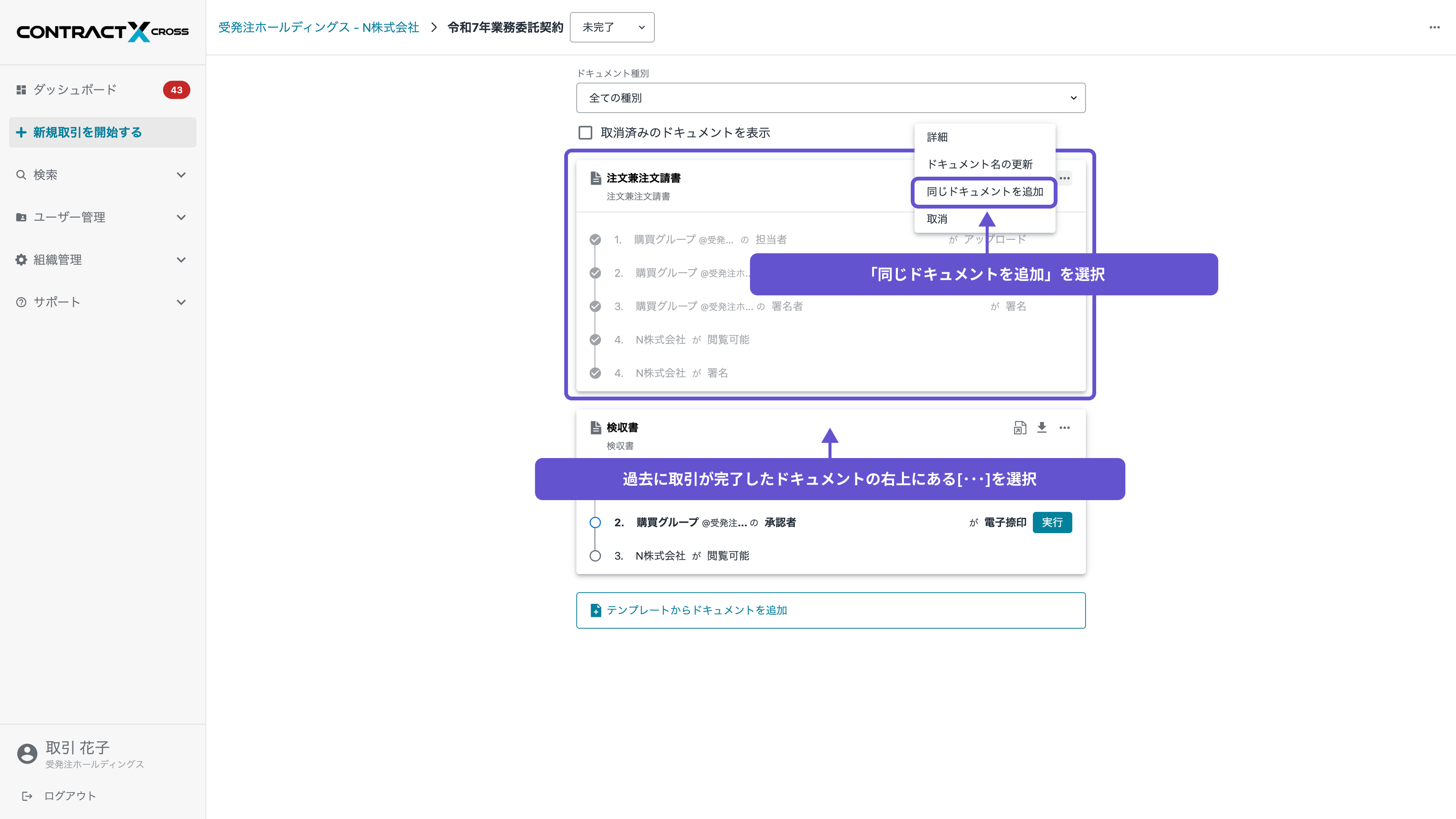1456x819 pixels.
Task: Select step 2 circle next to 購買グループ 承認者
Action: pos(595,522)
